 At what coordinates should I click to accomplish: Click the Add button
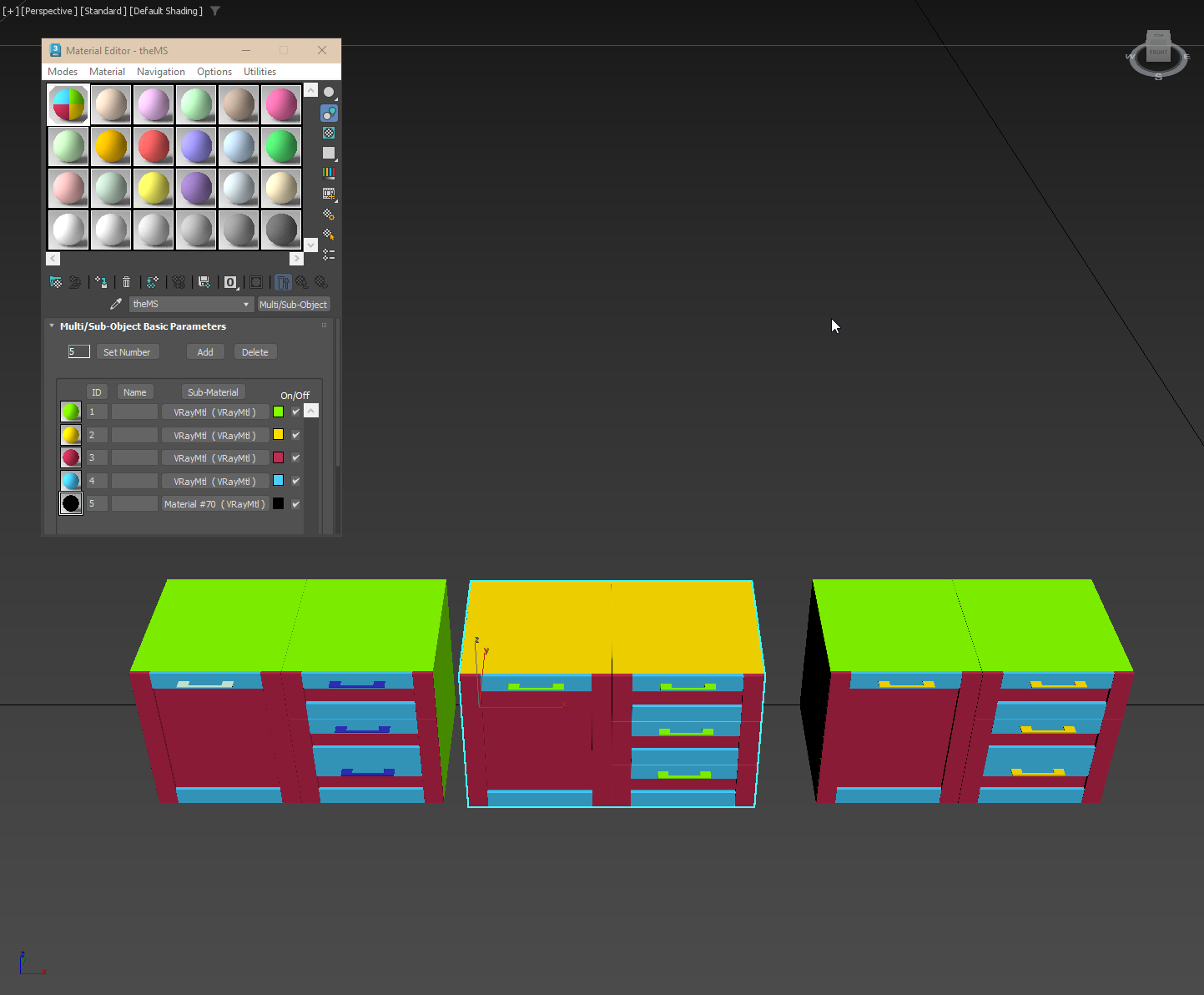click(x=205, y=352)
